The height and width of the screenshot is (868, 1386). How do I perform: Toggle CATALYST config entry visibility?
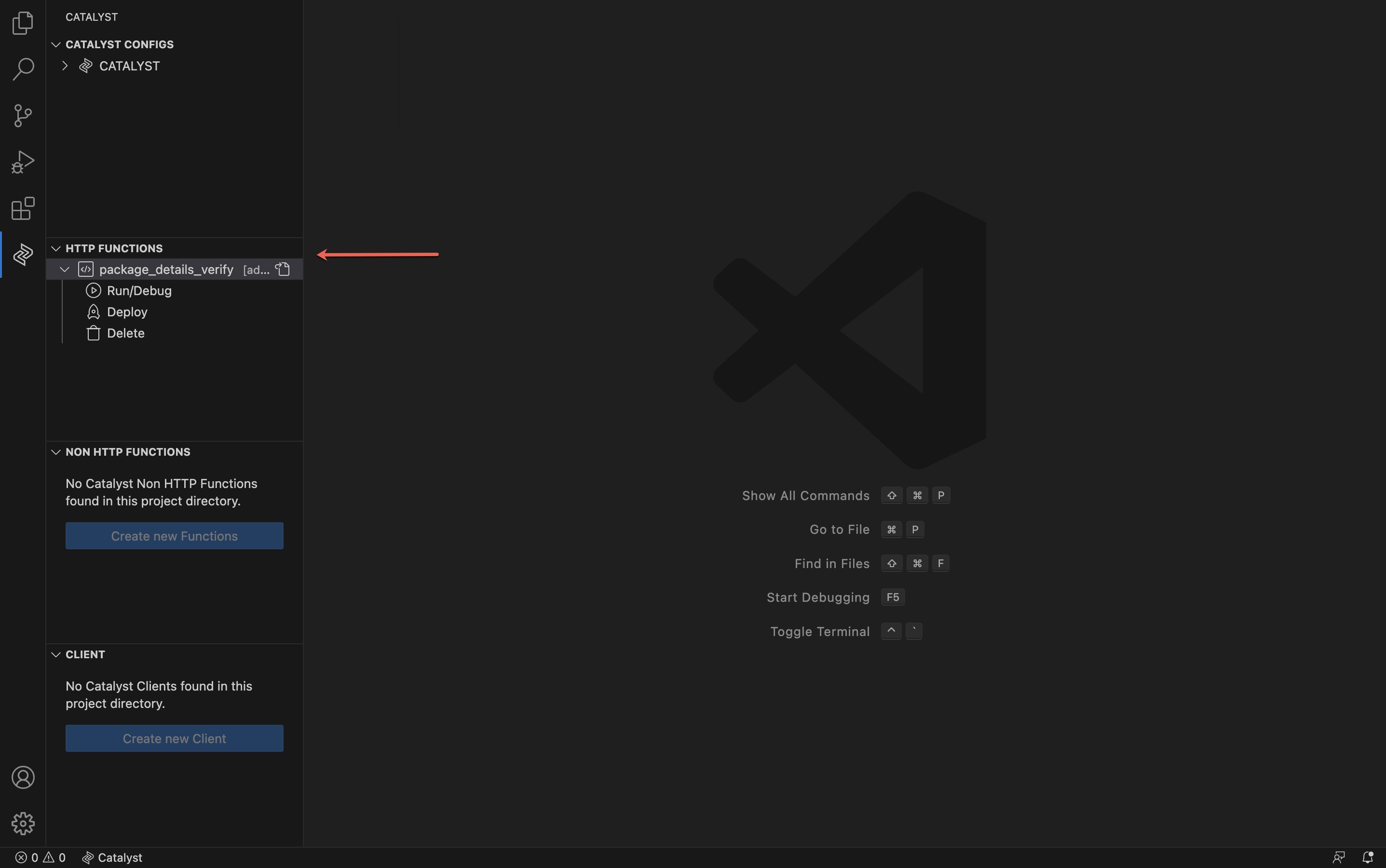64,66
